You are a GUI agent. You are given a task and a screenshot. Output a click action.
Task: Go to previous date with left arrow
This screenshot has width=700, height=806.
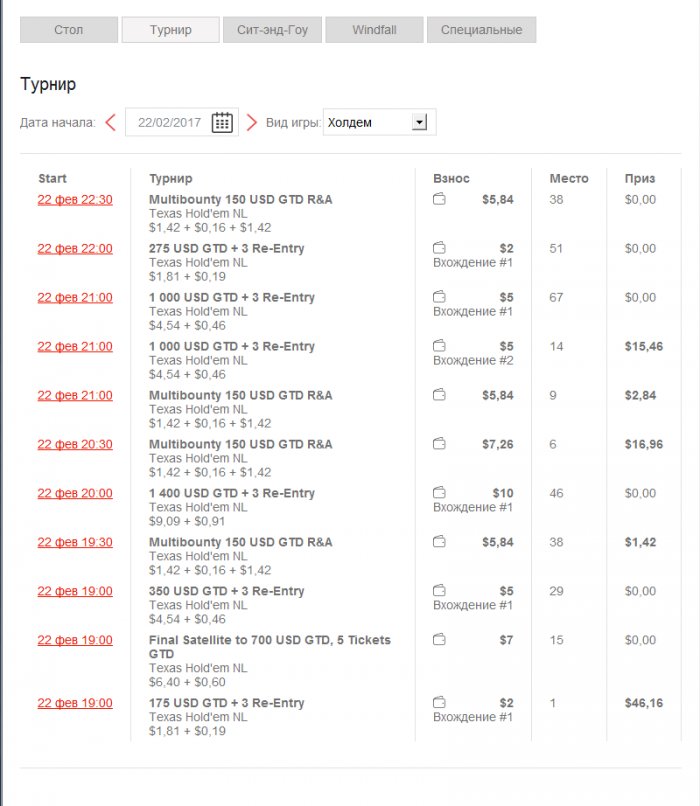click(x=110, y=122)
